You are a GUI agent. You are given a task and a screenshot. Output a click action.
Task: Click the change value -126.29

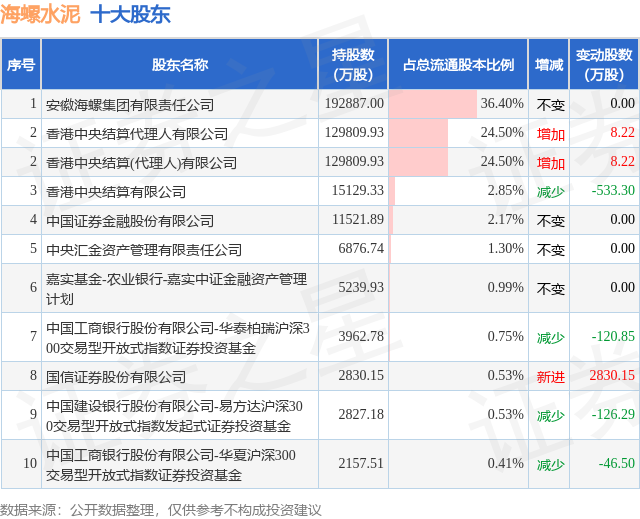tap(613, 414)
